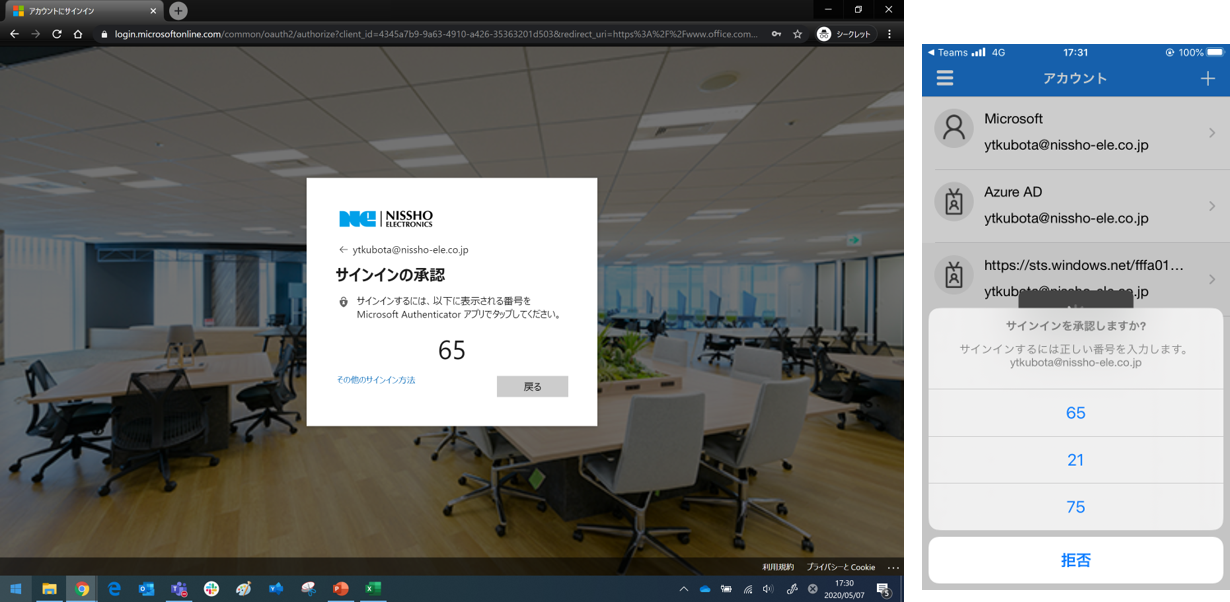Close the アカウントにサインイン tab
Image resolution: width=1230 pixels, height=602 pixels.
(153, 11)
